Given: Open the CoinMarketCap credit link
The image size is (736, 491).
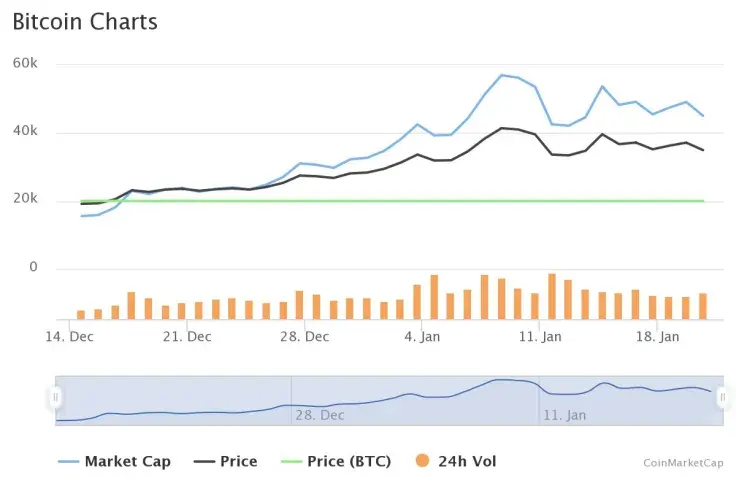Looking at the screenshot, I should click(683, 463).
